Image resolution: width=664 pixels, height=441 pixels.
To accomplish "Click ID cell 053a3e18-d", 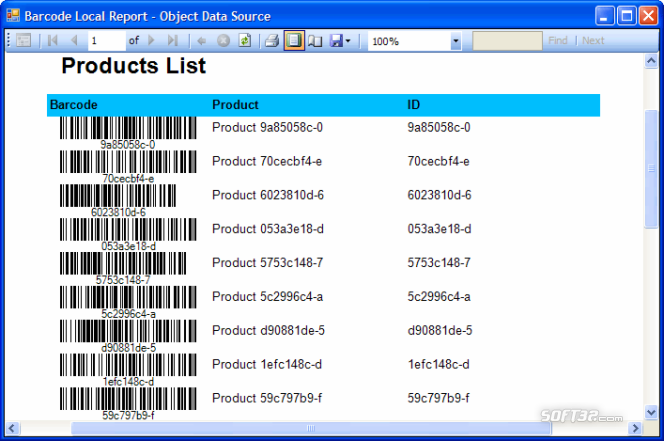I will 439,229.
